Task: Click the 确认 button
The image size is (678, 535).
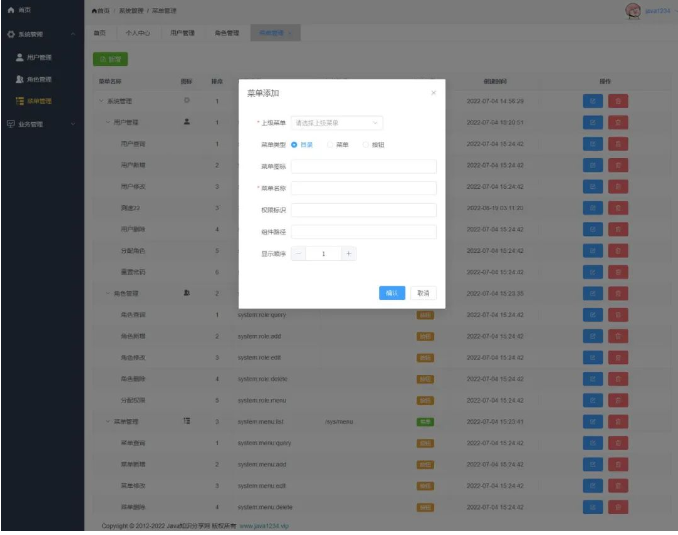Action: coord(392,293)
